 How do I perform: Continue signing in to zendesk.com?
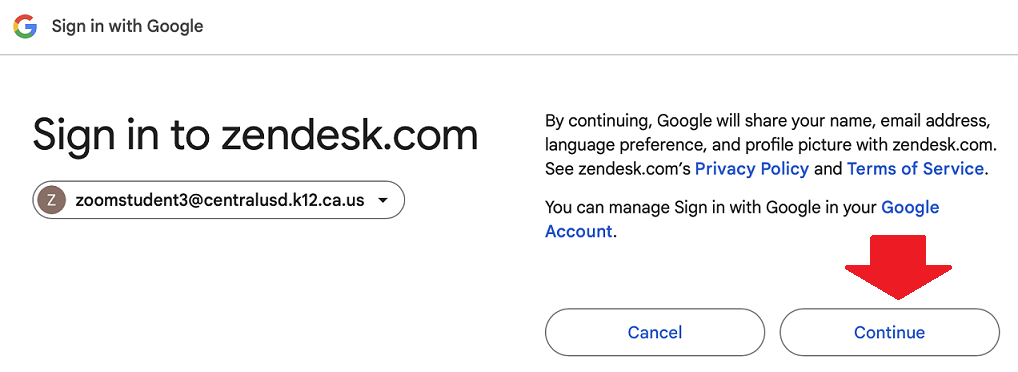[889, 332]
